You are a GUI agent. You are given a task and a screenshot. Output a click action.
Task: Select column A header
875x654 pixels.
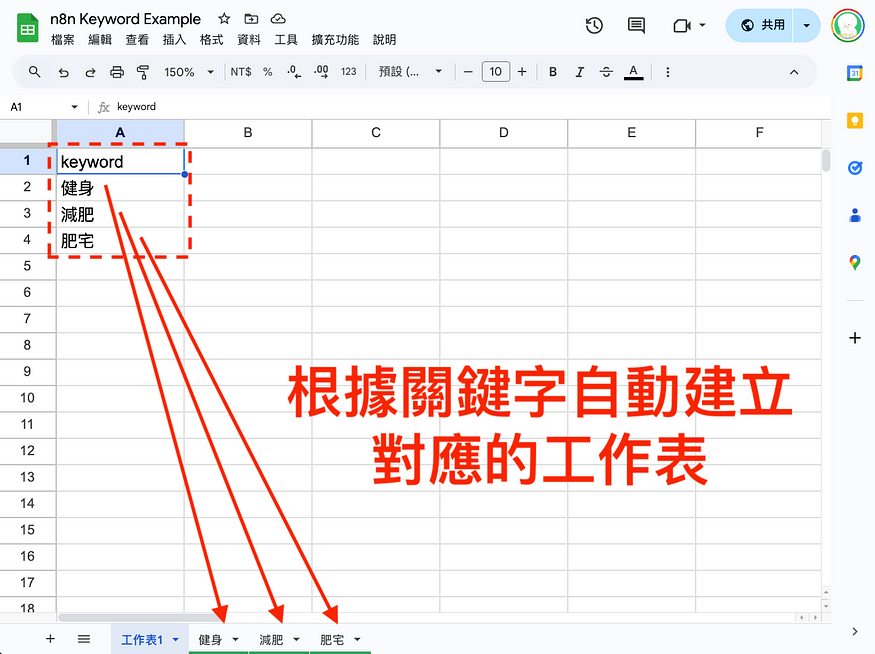(120, 133)
